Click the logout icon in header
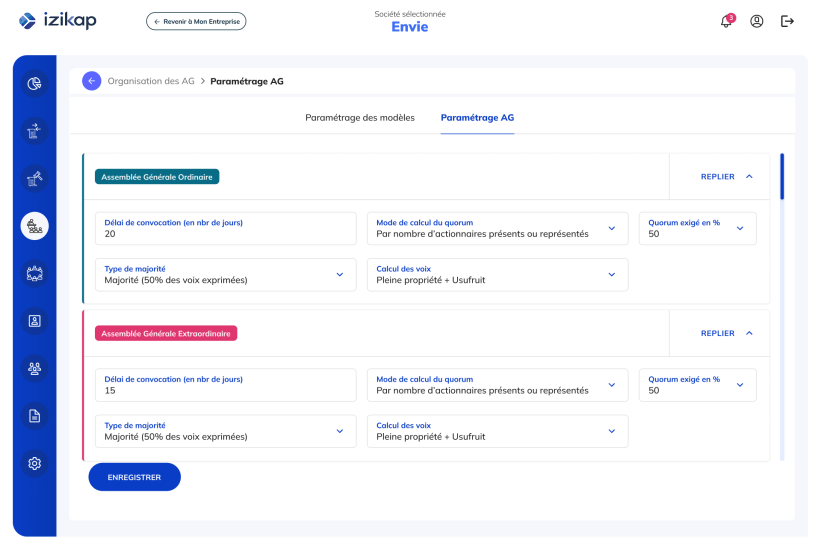The height and width of the screenshot is (552, 821). (787, 21)
